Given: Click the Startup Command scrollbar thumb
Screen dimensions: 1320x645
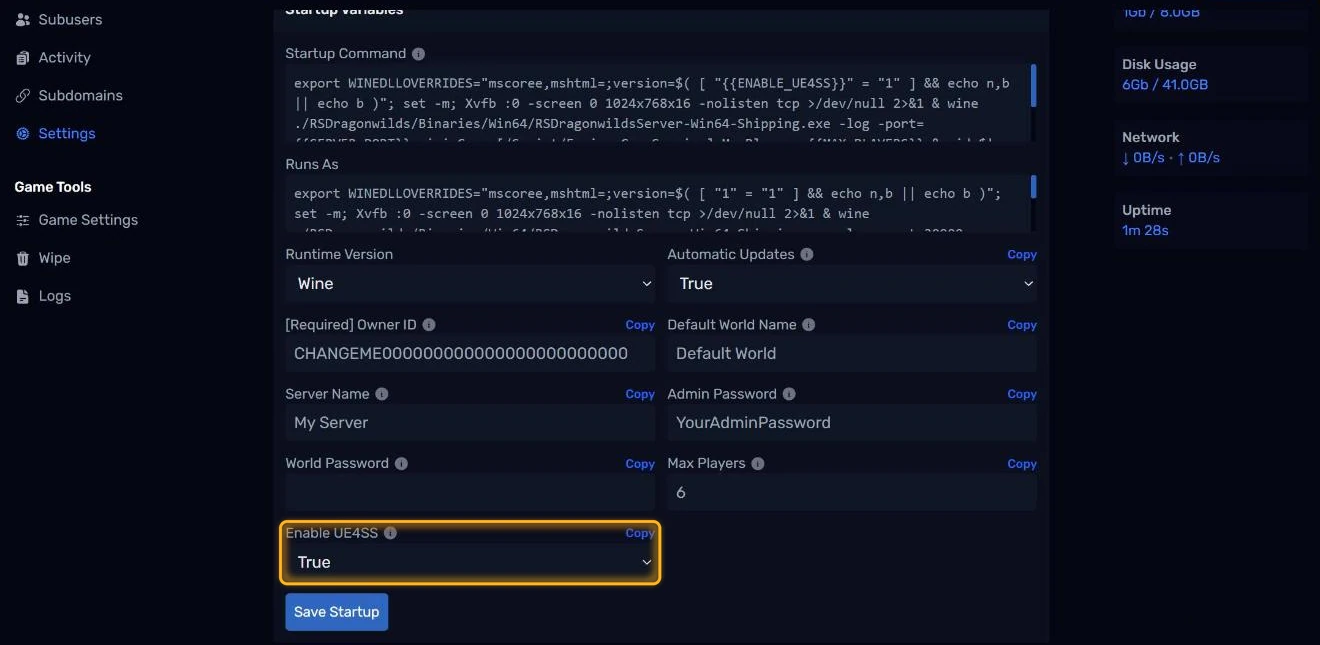Looking at the screenshot, I should point(1033,85).
